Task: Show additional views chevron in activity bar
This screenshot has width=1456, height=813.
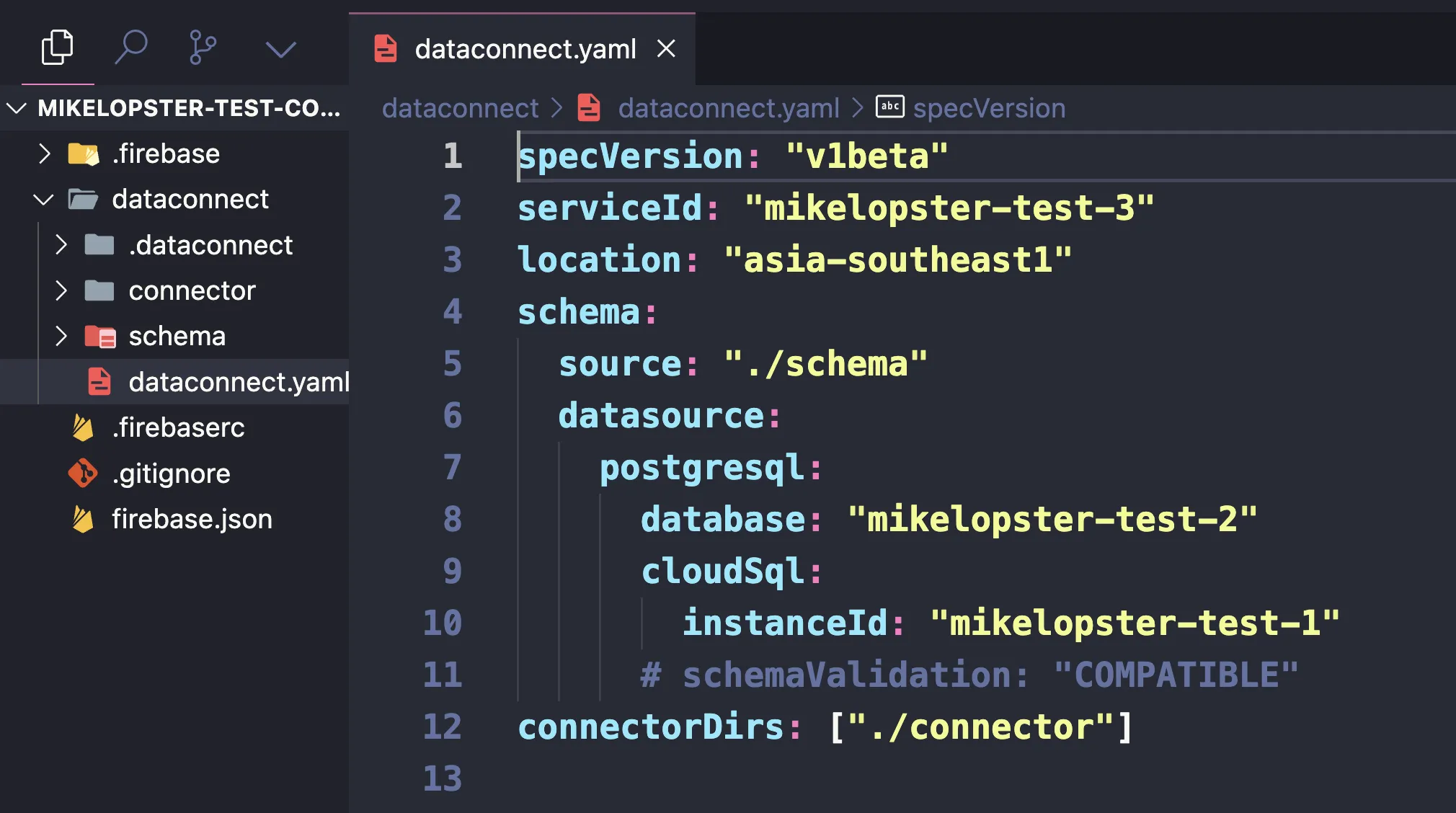Action: coord(280,49)
